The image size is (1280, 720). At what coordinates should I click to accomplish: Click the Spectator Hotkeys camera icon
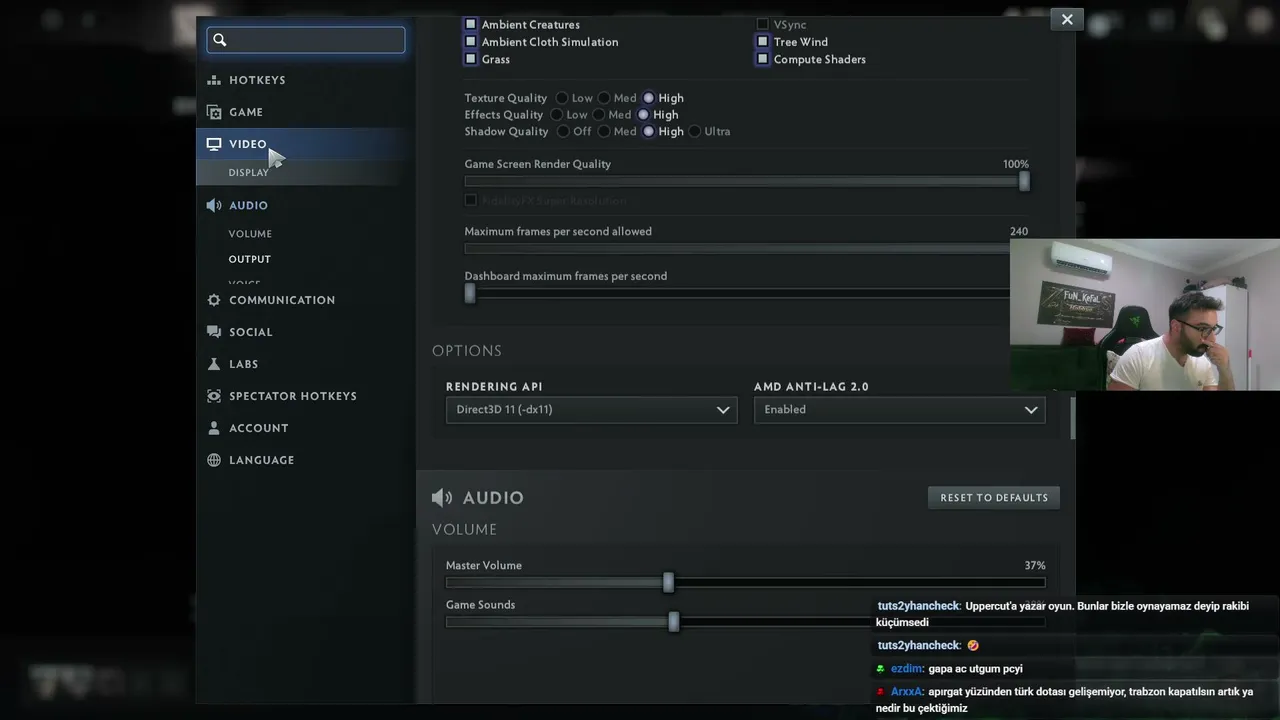pyautogui.click(x=214, y=396)
